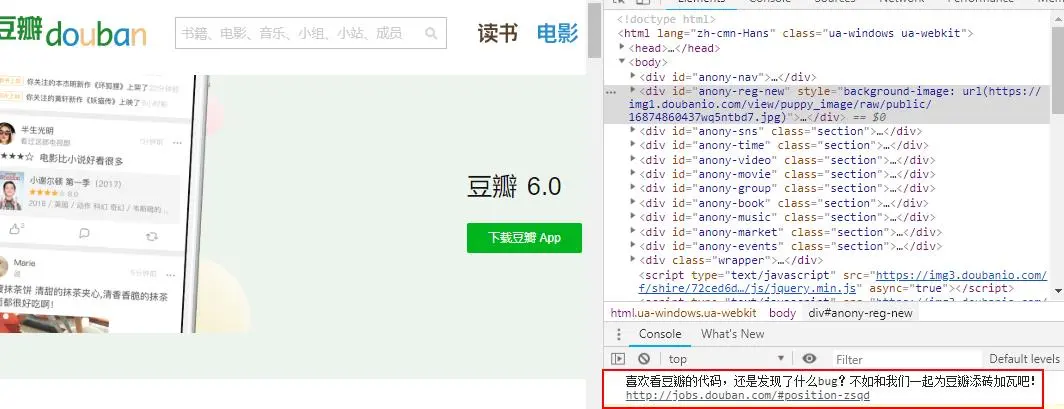Screen dimensions: 1064x409
Task: Show the console sidebar
Action: point(618,359)
